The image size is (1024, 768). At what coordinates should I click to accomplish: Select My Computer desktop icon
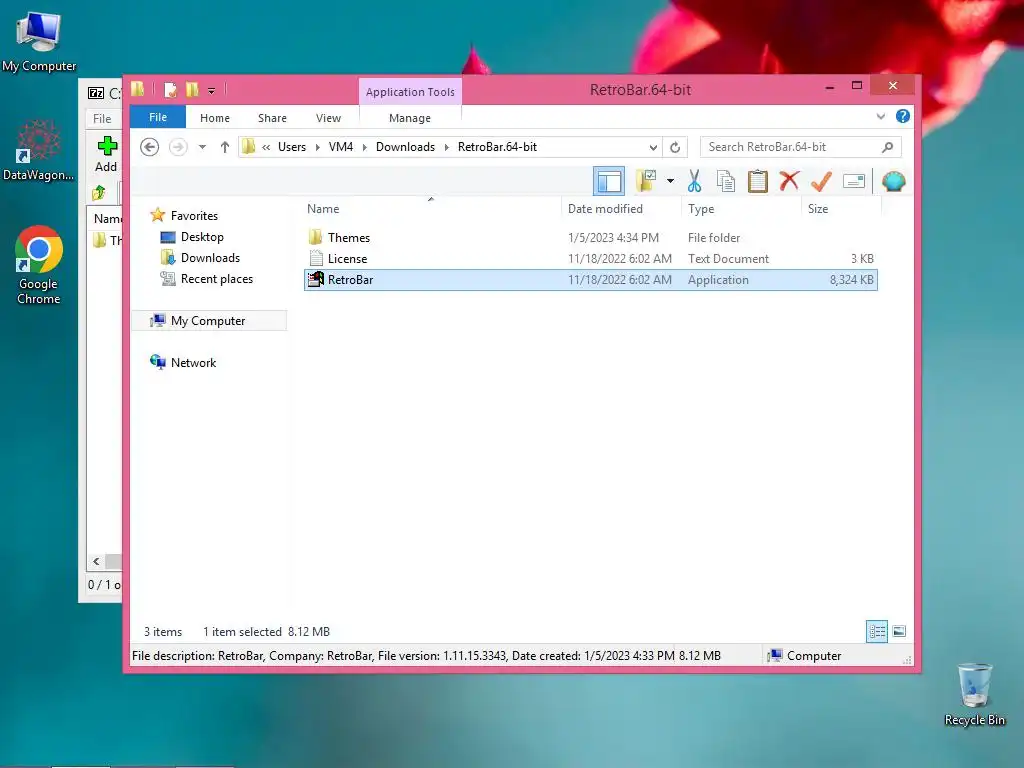coord(39,42)
